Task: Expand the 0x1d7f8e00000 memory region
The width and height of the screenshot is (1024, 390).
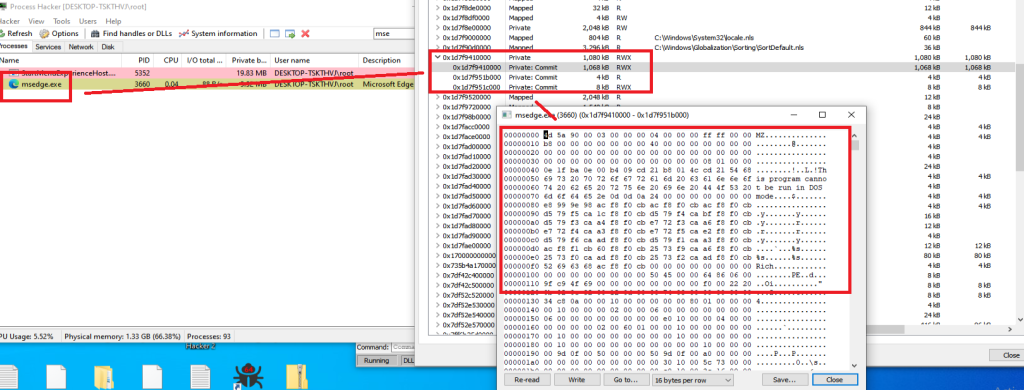Action: (437, 28)
